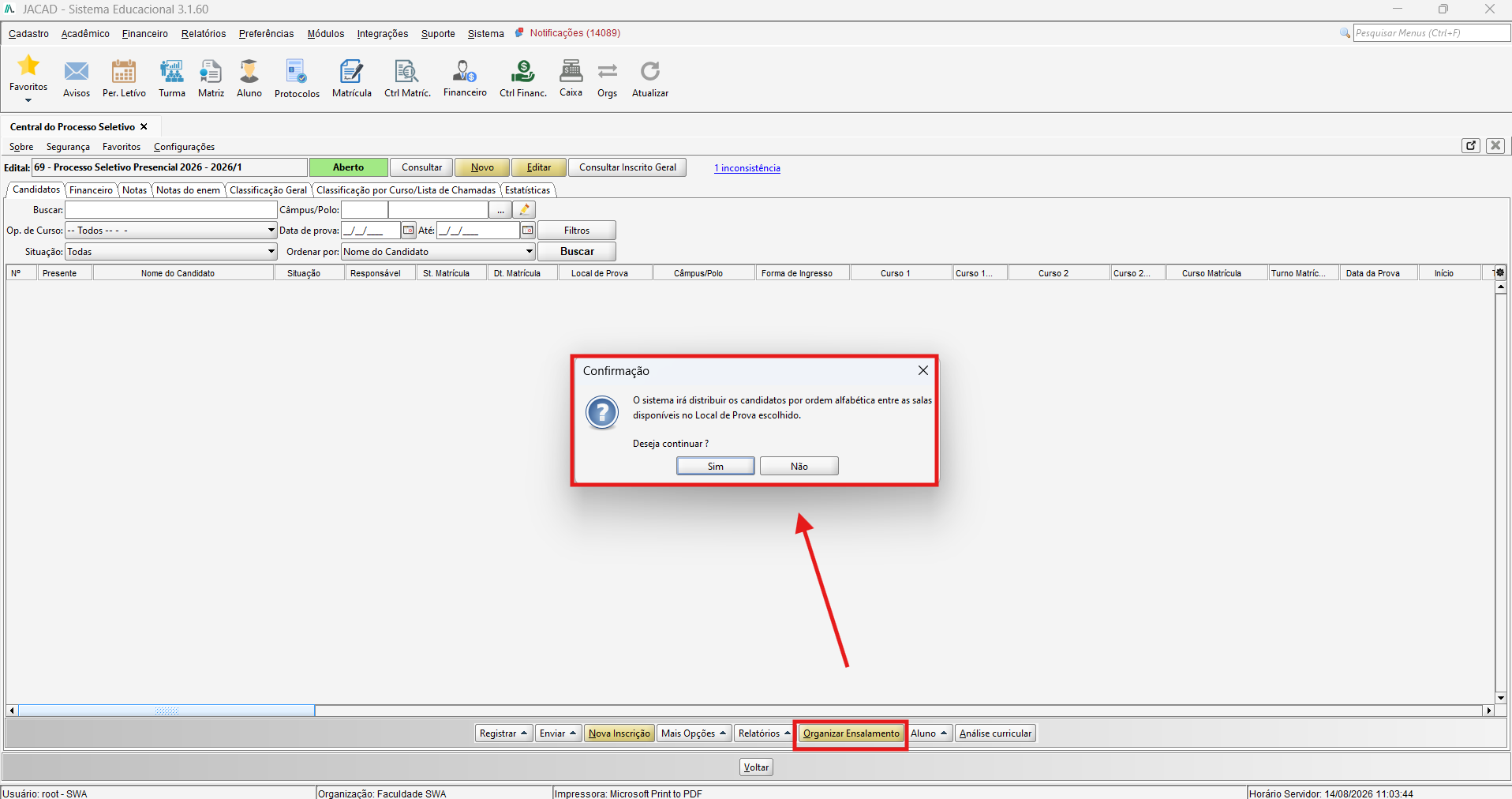The image size is (1512, 799).
Task: Open the Acadêmico menu
Action: click(85, 33)
